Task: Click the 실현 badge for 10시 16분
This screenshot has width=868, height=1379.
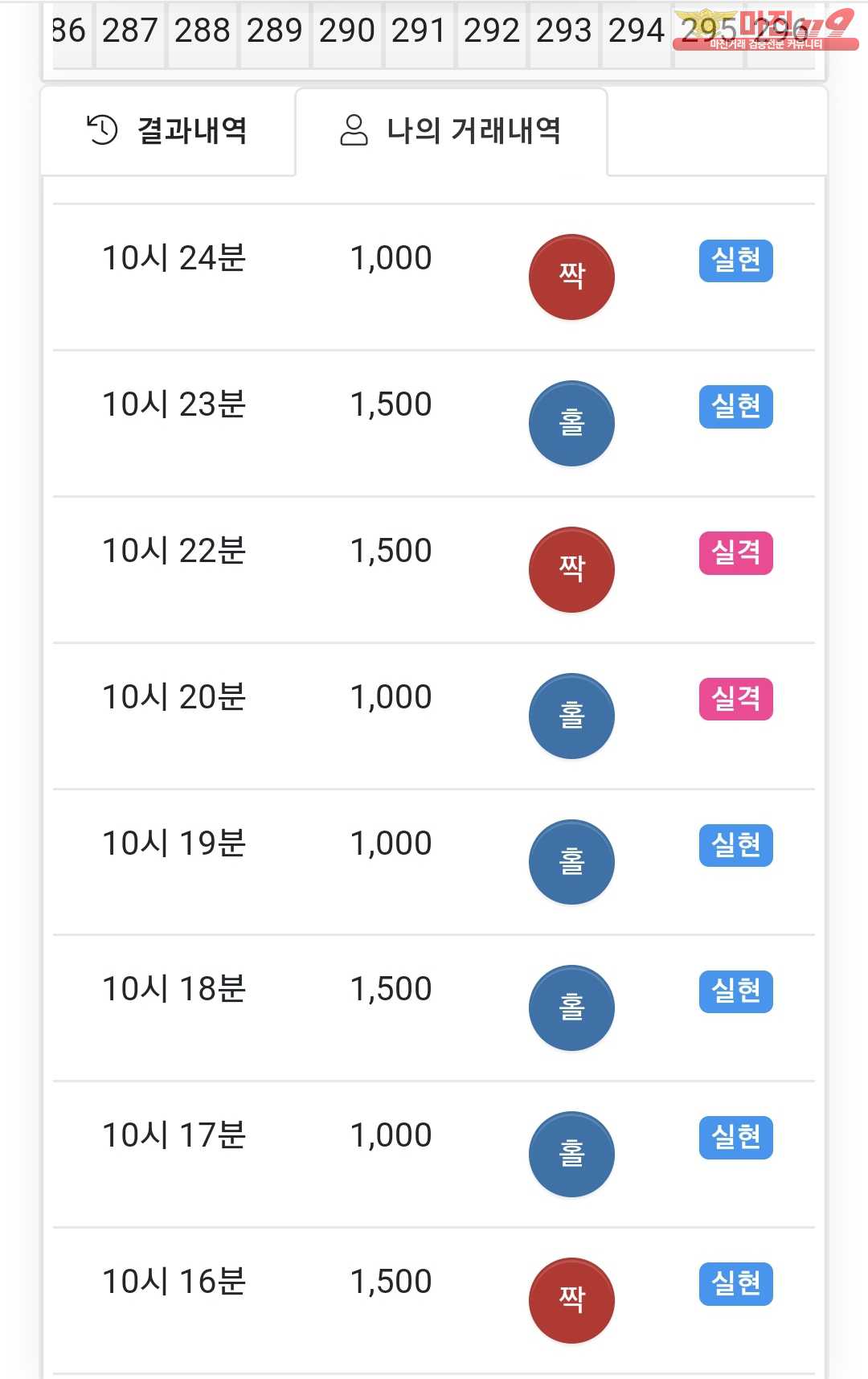Action: point(735,1283)
